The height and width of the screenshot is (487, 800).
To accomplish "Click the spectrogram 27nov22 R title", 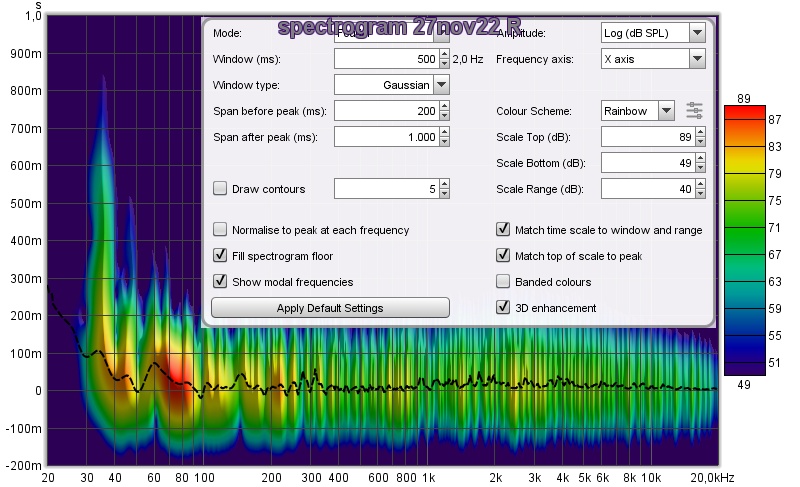I will click(x=400, y=27).
